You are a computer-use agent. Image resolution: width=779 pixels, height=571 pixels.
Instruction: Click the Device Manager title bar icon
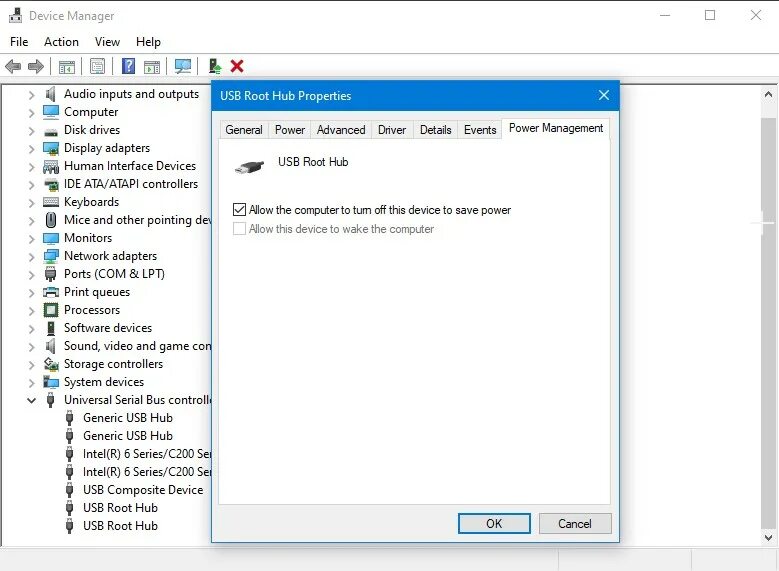coord(15,15)
